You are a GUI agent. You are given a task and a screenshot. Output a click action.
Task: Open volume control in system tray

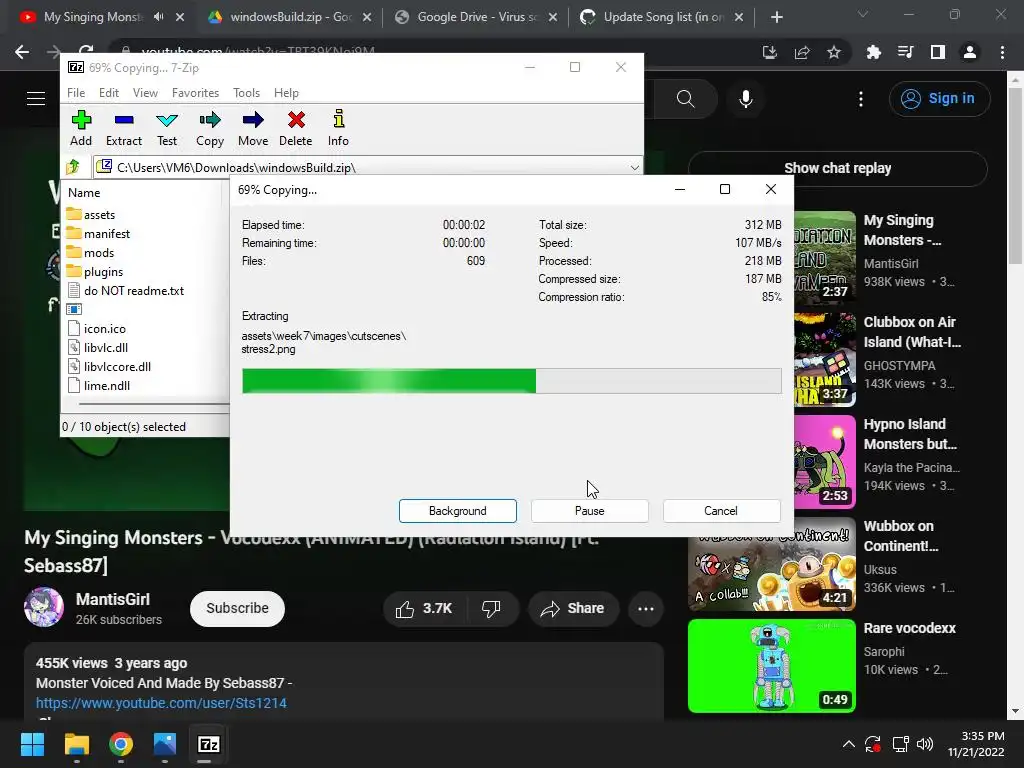tap(925, 744)
